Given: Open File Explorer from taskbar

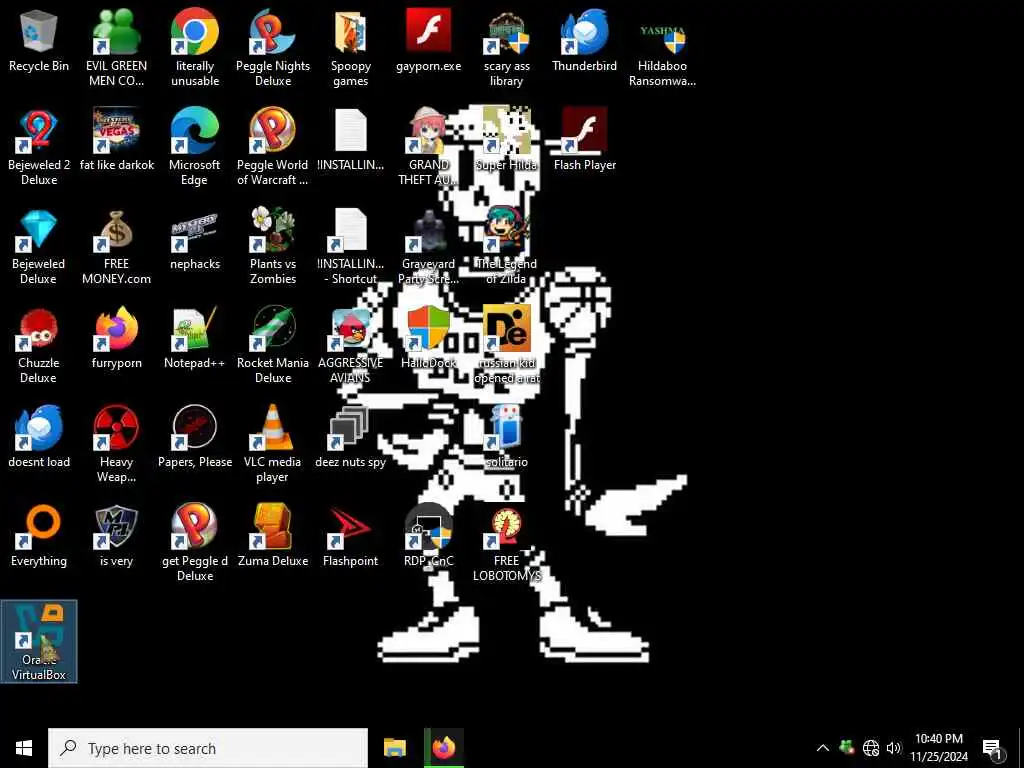Looking at the screenshot, I should click(x=395, y=748).
